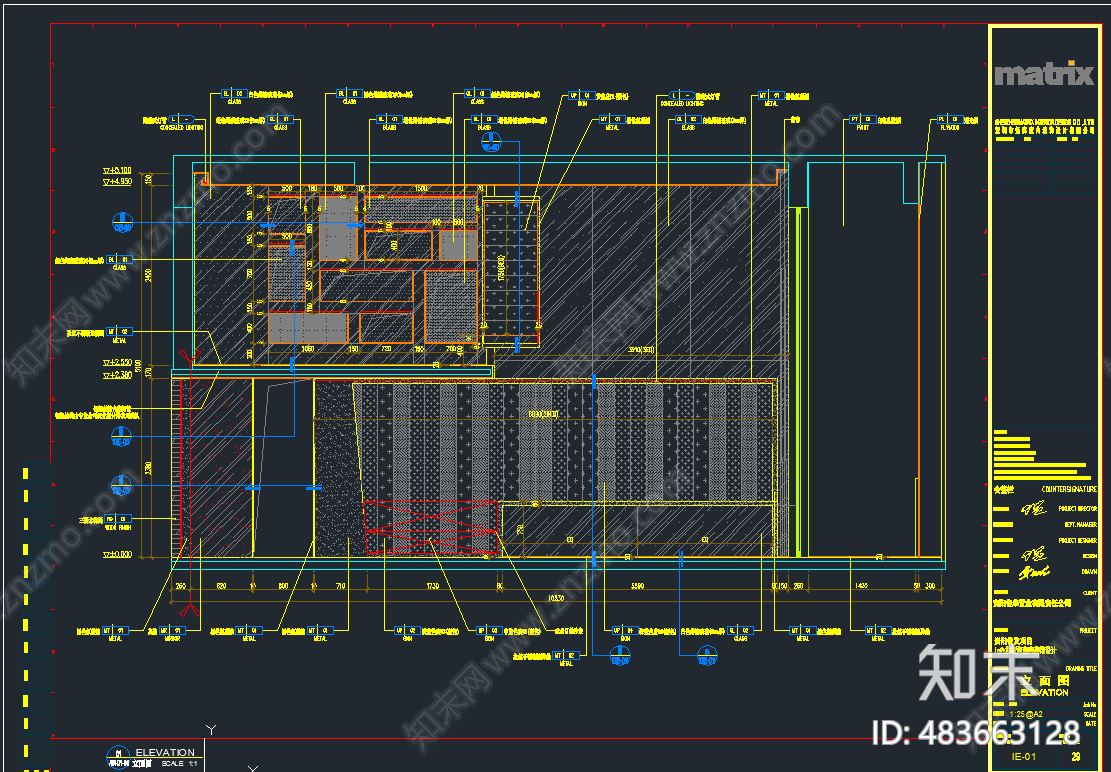Pick the 710 horizontal dimension text

coord(341,586)
